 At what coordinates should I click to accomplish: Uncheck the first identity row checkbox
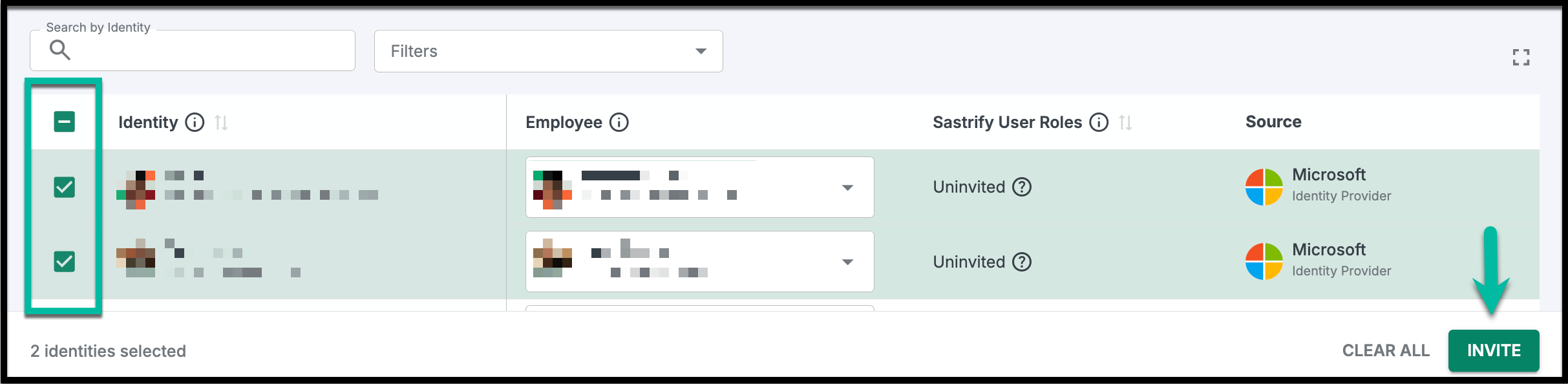point(64,187)
